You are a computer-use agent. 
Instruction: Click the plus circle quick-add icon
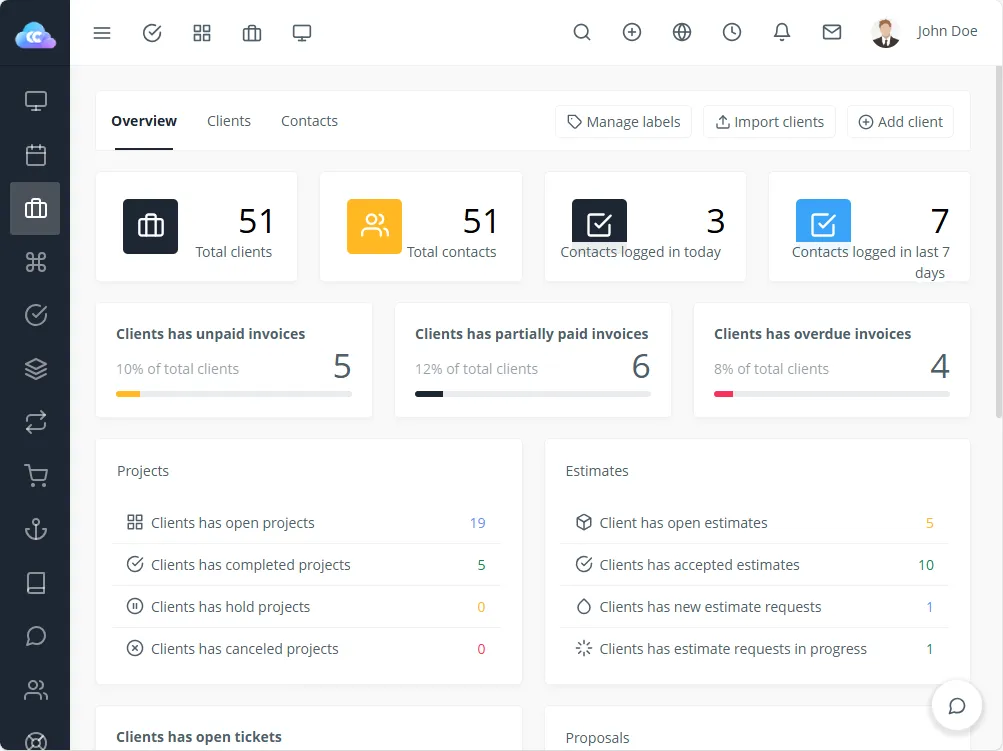pyautogui.click(x=632, y=33)
